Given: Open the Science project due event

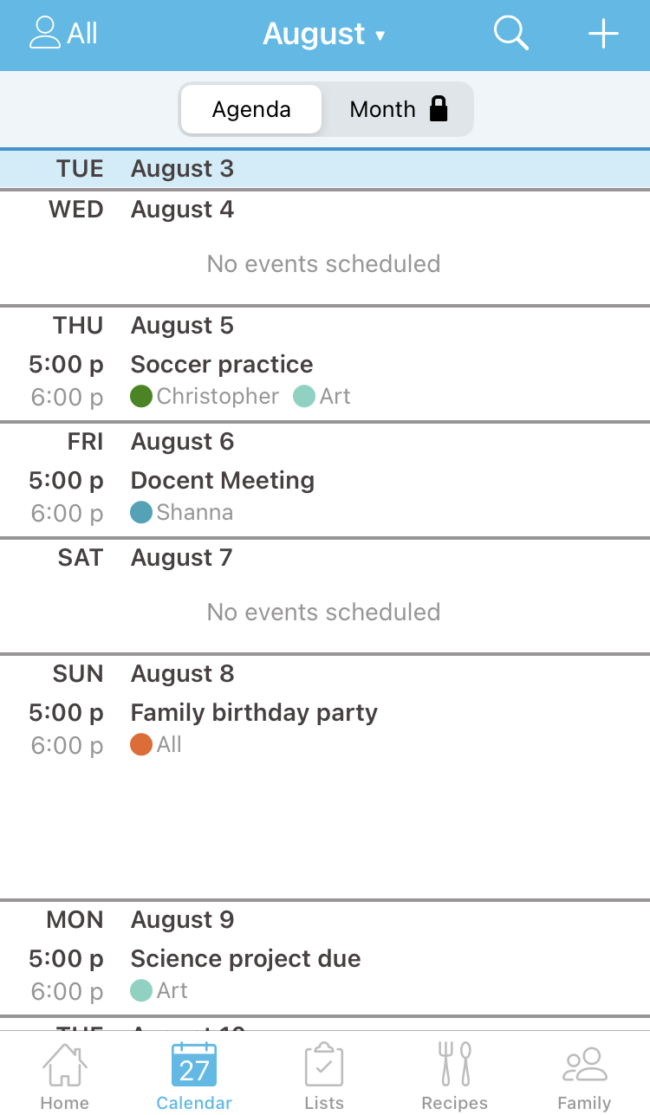Looking at the screenshot, I should (x=246, y=958).
